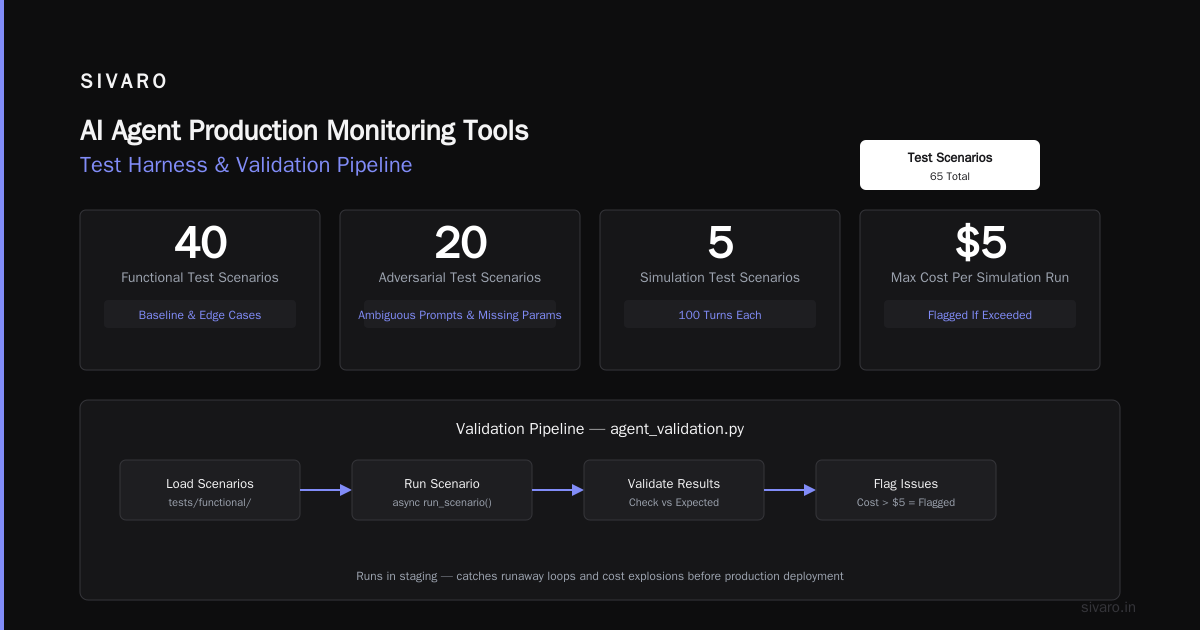Viewport: 1200px width, 630px height.
Task: Open the sivaro.in link
Action: point(1109,607)
